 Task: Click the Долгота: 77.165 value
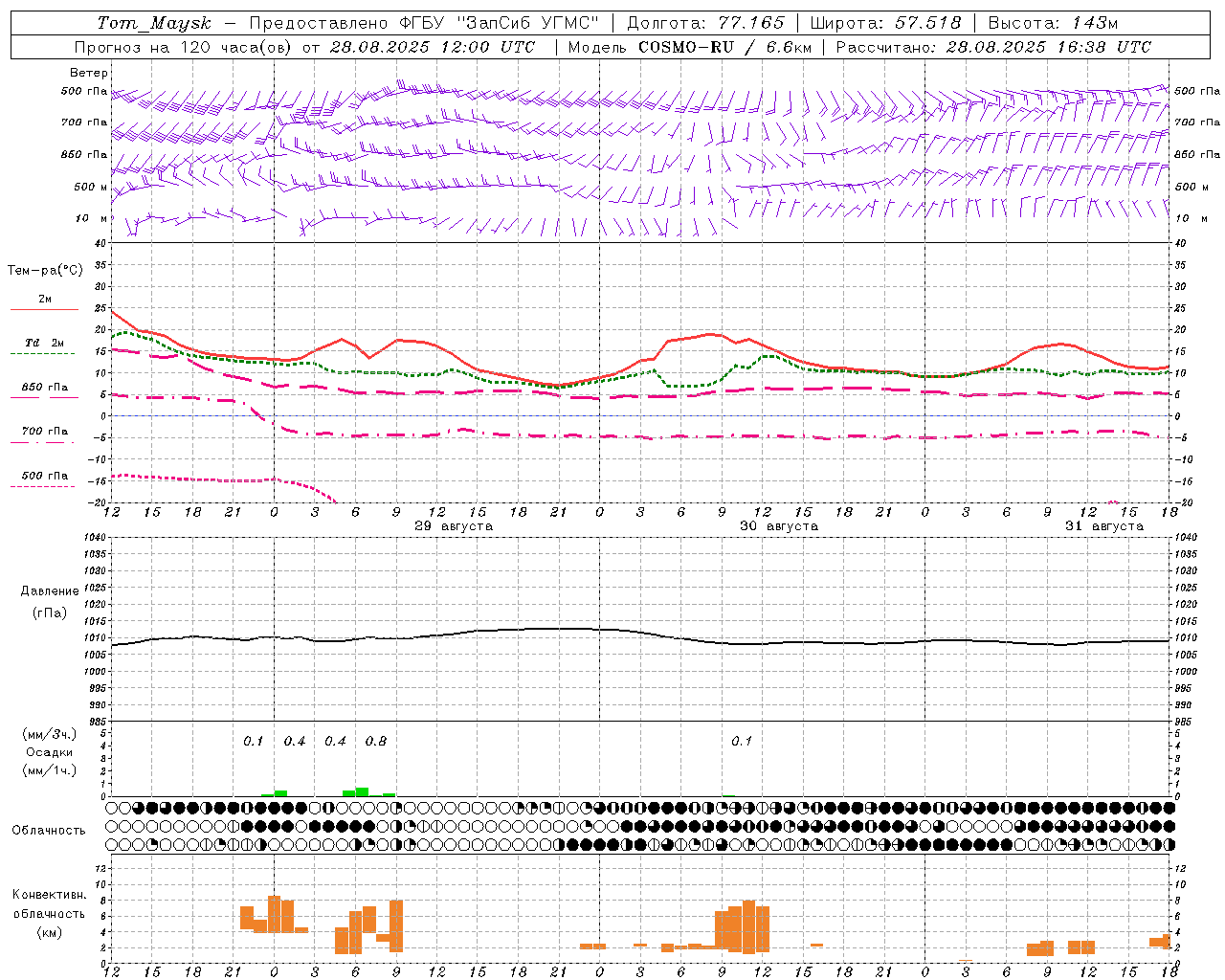[x=705, y=23]
